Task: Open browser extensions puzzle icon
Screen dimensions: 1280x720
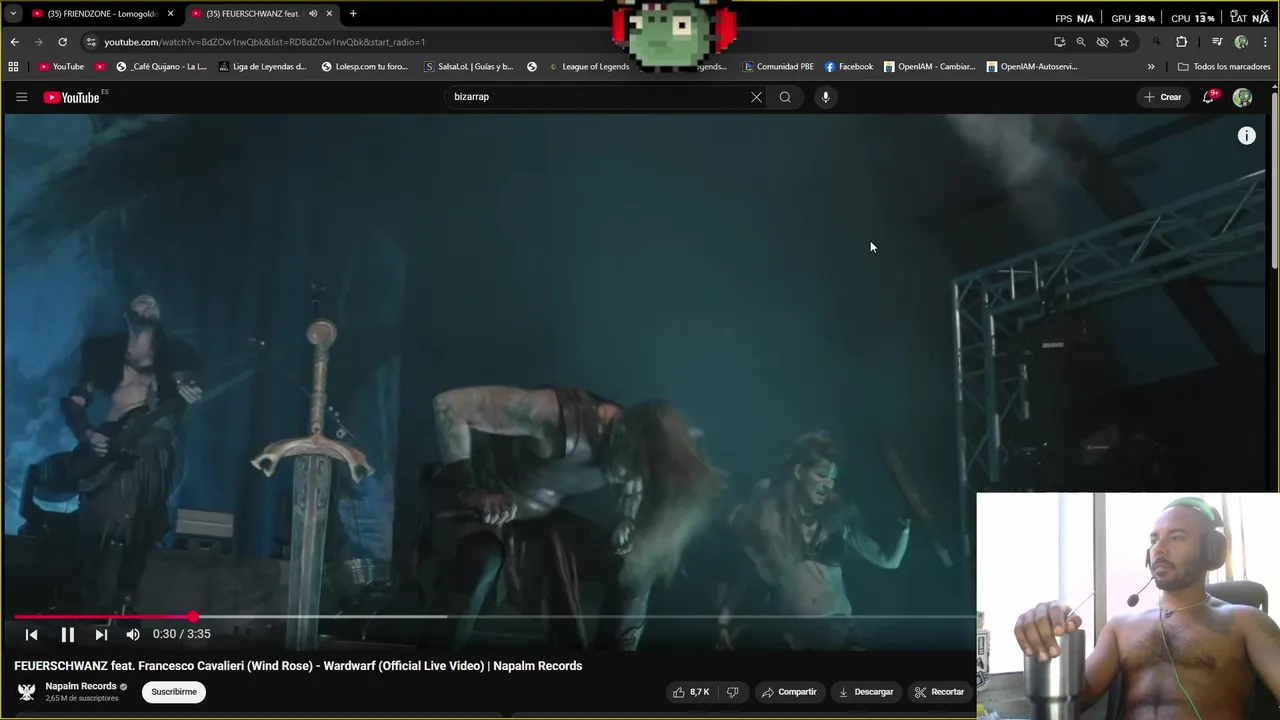Action: coord(1181,42)
